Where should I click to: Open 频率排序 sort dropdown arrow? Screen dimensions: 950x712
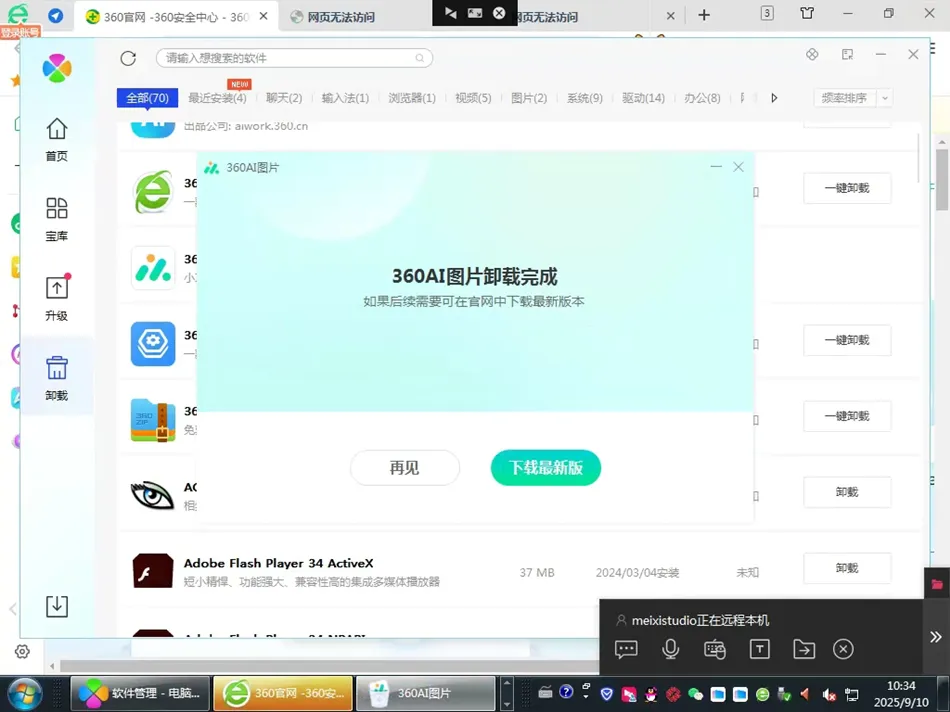[x=885, y=98]
